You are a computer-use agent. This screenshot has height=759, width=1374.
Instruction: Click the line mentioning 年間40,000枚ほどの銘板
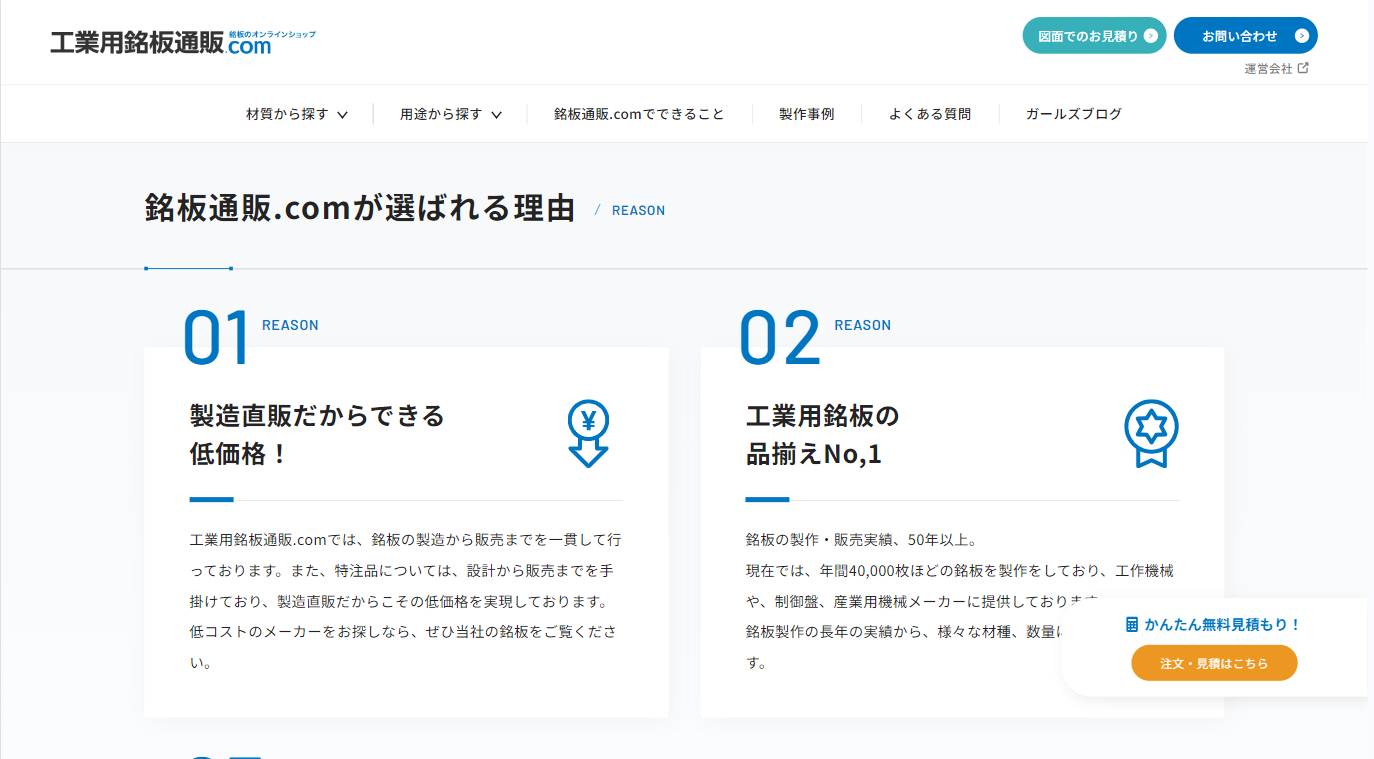(960, 571)
